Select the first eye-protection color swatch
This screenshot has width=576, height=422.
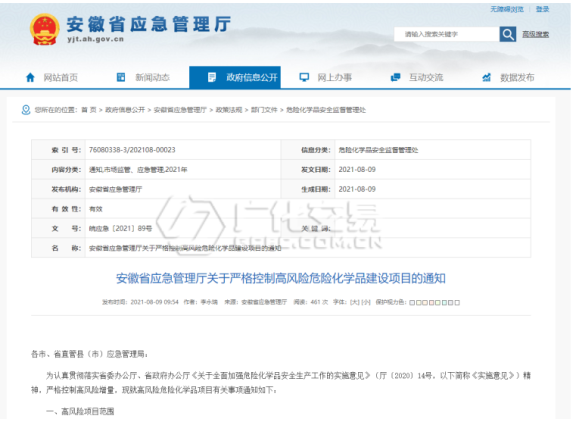click(x=412, y=303)
